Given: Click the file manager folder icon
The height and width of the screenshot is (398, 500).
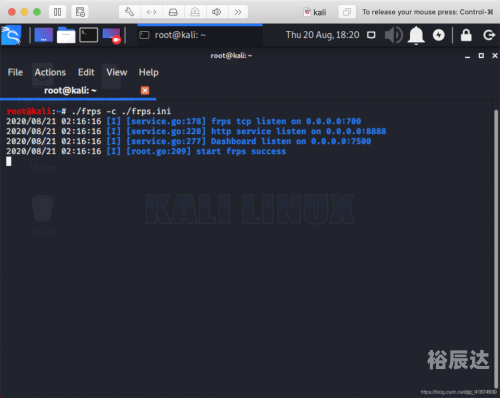Looking at the screenshot, I should click(x=66, y=35).
